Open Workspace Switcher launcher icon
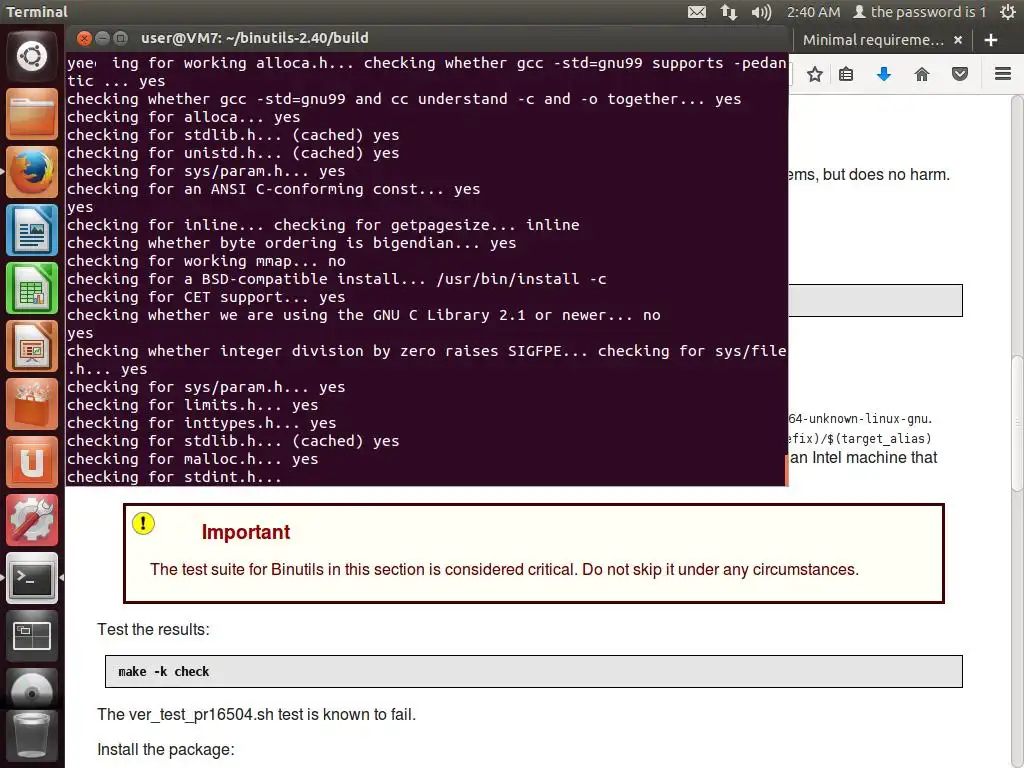The width and height of the screenshot is (1024, 768). pos(32,637)
